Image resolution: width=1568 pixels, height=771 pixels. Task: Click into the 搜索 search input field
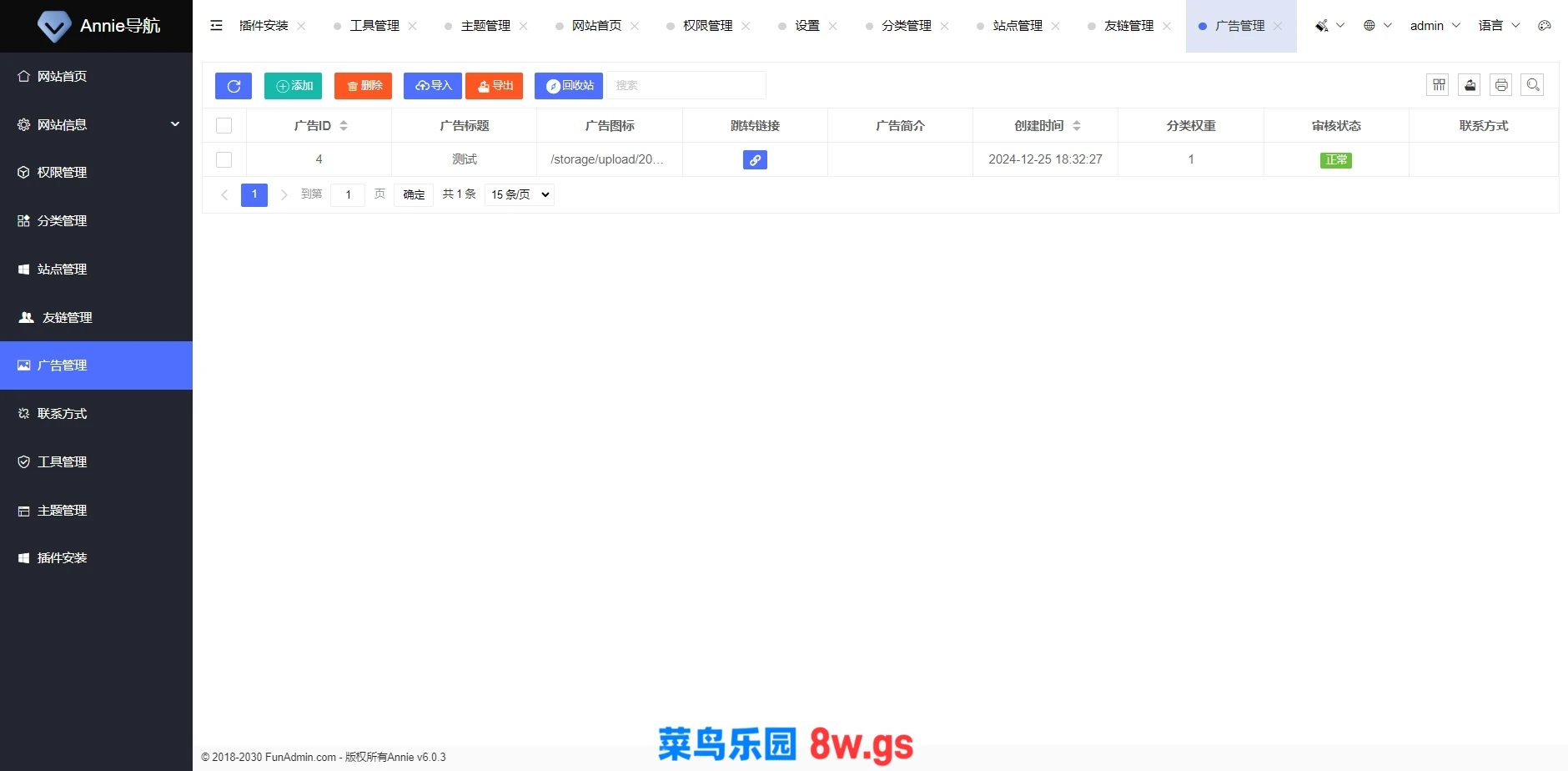point(686,86)
